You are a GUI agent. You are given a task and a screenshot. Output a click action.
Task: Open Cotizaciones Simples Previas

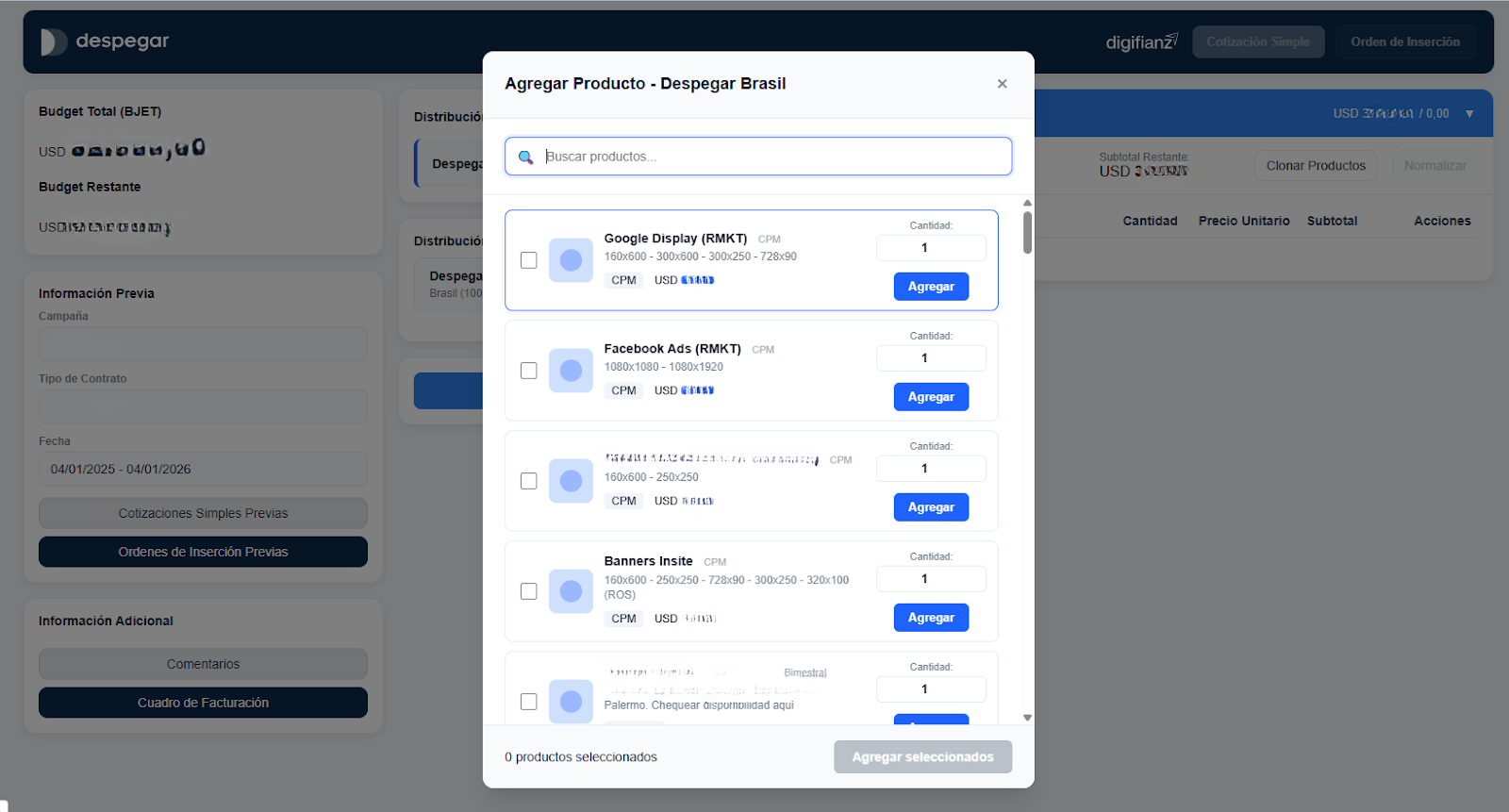[x=203, y=513]
